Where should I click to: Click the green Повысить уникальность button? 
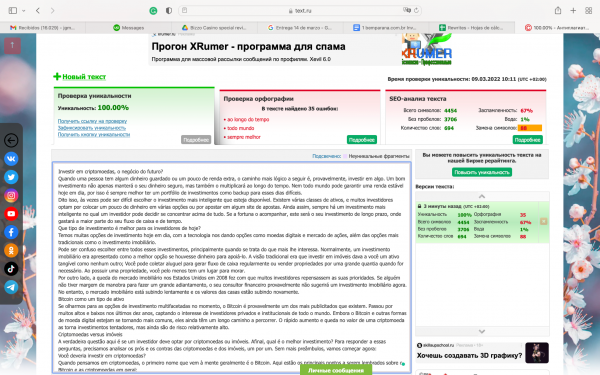(482, 172)
